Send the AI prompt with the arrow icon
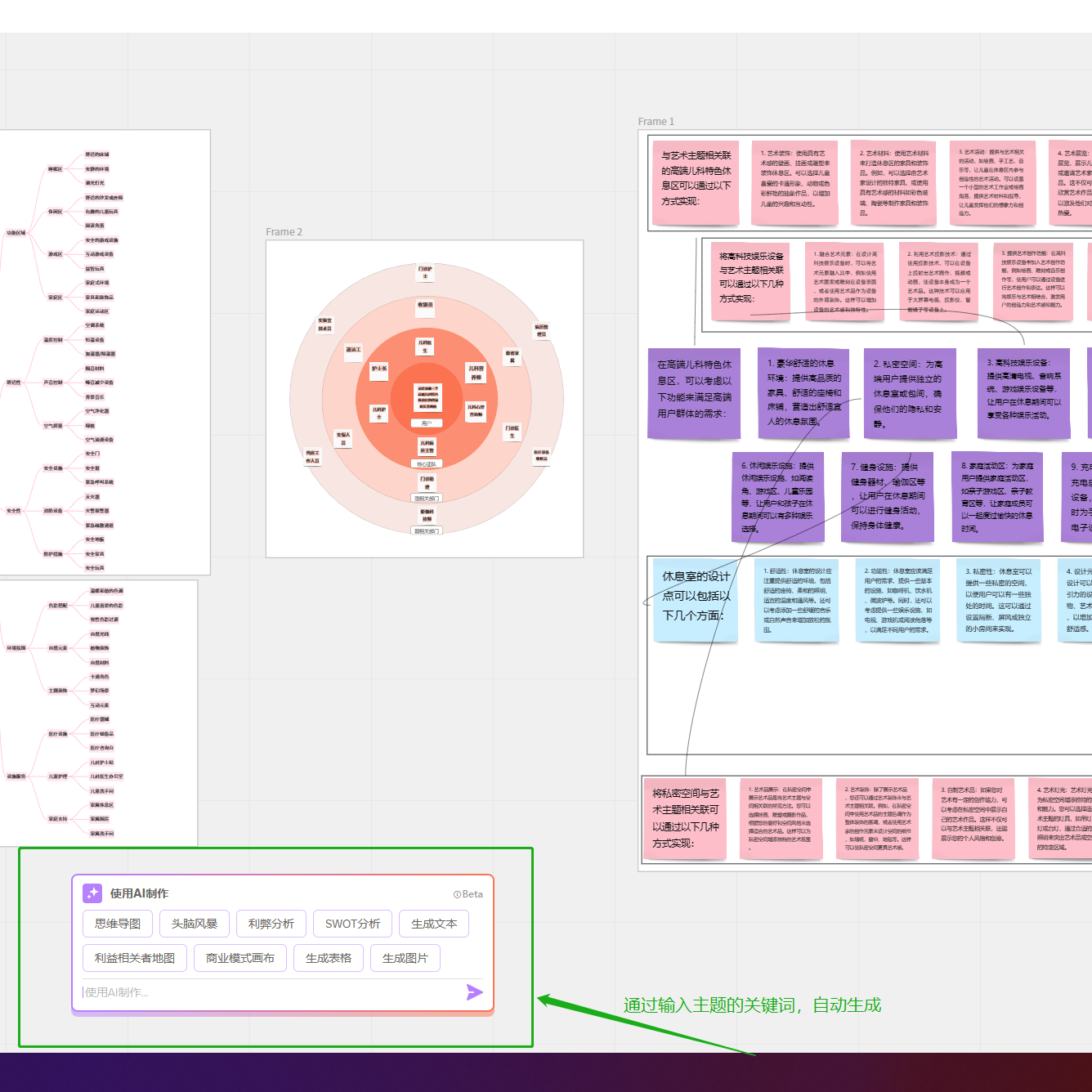1092x1092 pixels. pyautogui.click(x=474, y=992)
